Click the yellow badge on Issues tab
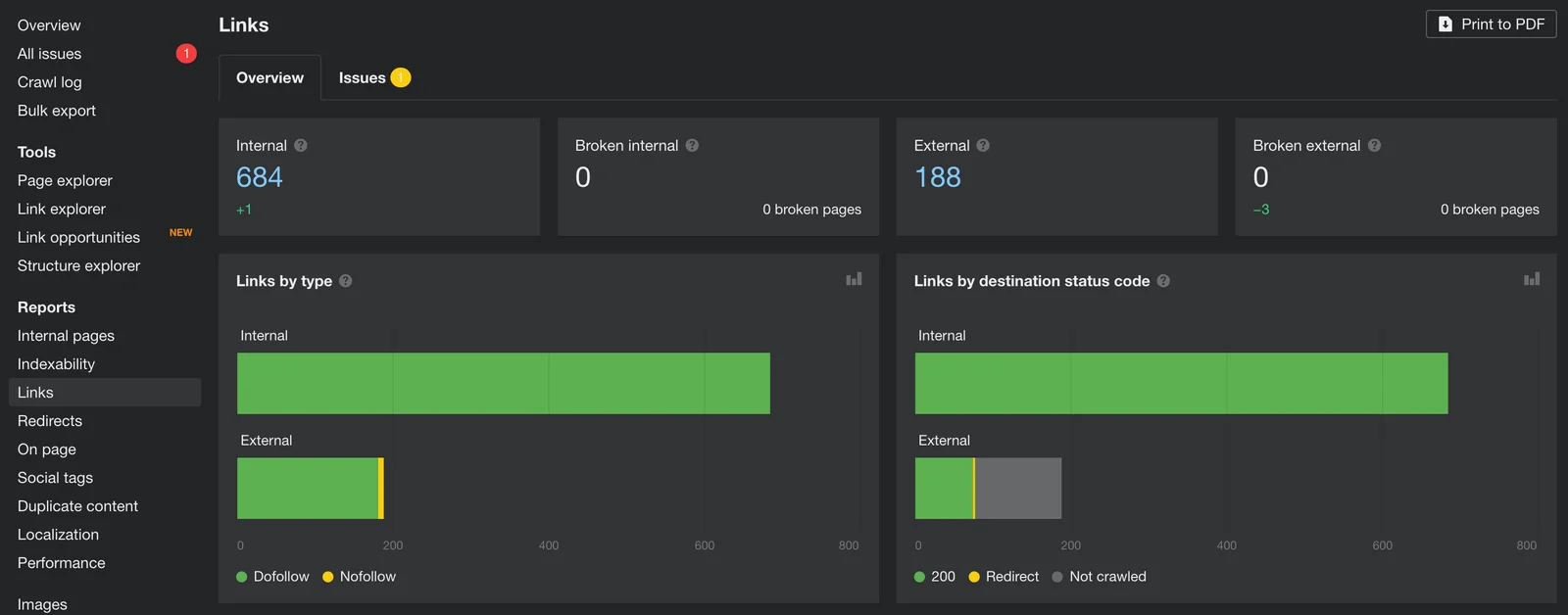Image resolution: width=1568 pixels, height=615 pixels. 401,77
